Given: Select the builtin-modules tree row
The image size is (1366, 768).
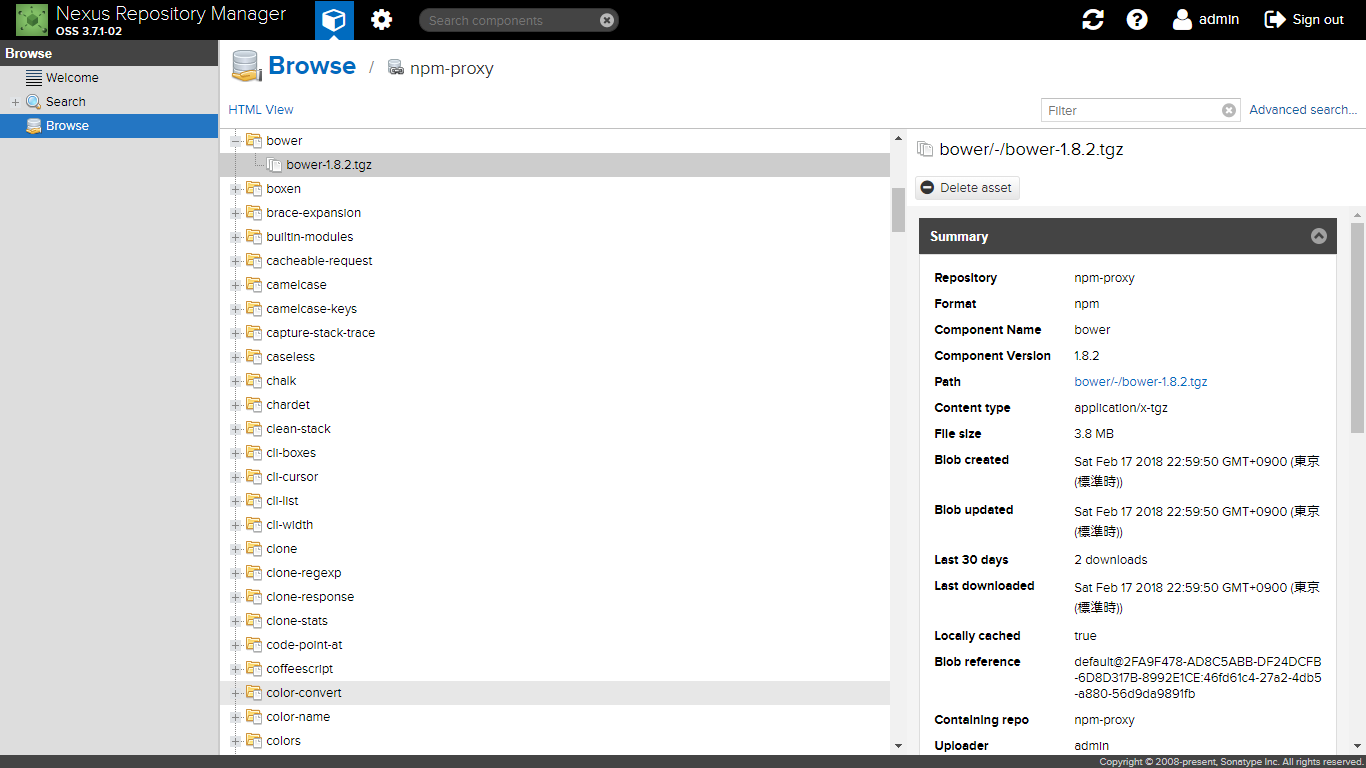Looking at the screenshot, I should tap(555, 237).
